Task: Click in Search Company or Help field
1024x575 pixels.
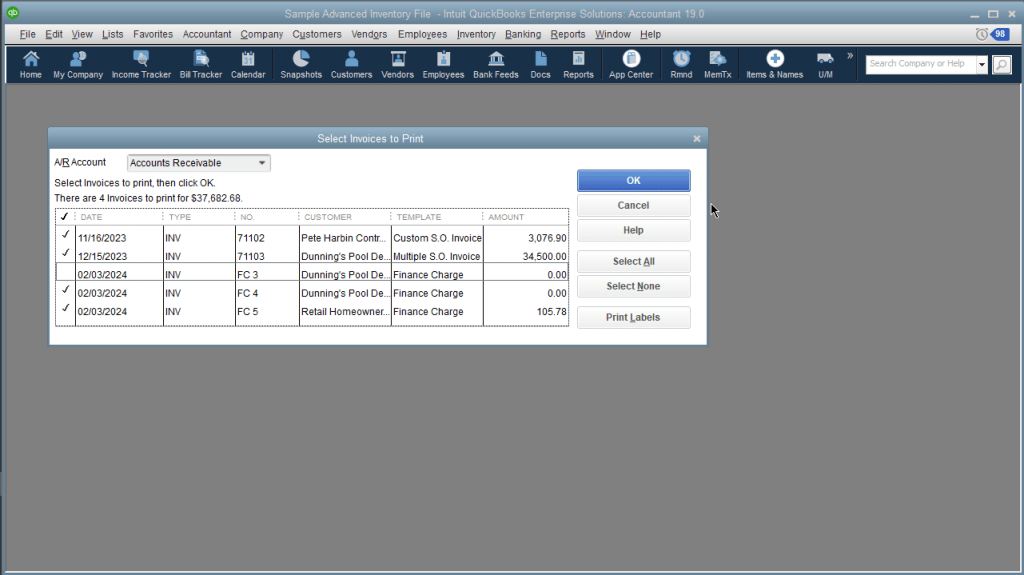Action: (x=920, y=64)
